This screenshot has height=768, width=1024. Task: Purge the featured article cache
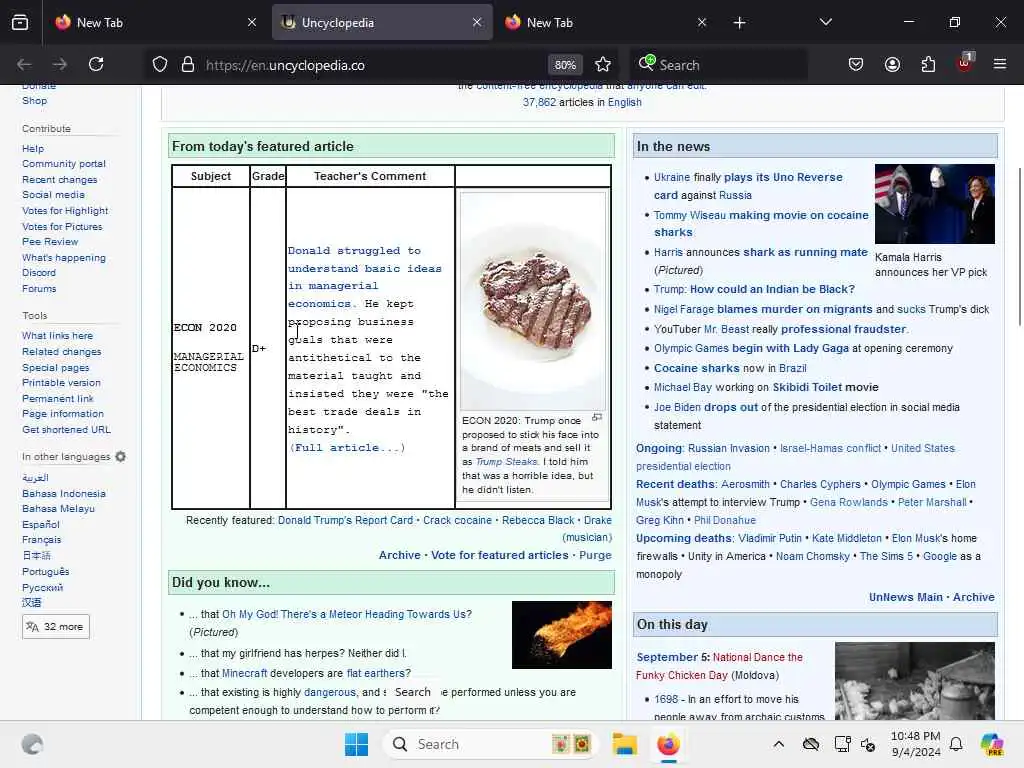tap(595, 555)
